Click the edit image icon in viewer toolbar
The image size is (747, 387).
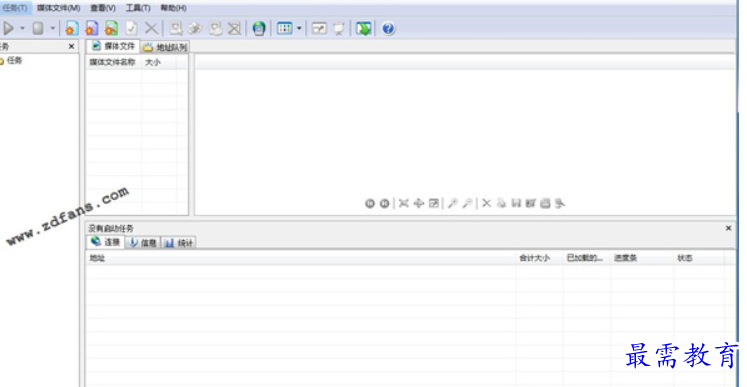[531, 204]
